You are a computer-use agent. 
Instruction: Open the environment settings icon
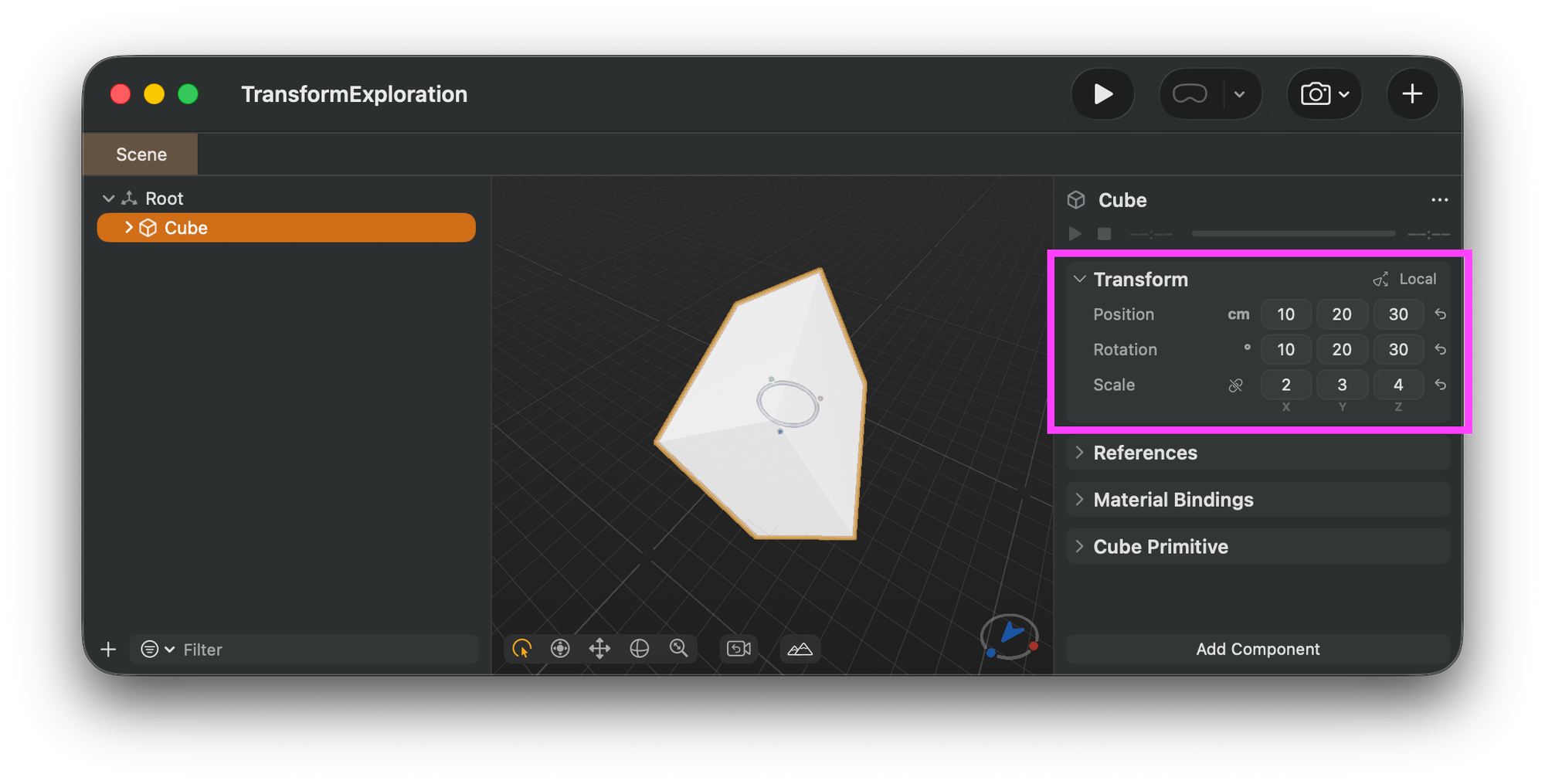coord(800,649)
